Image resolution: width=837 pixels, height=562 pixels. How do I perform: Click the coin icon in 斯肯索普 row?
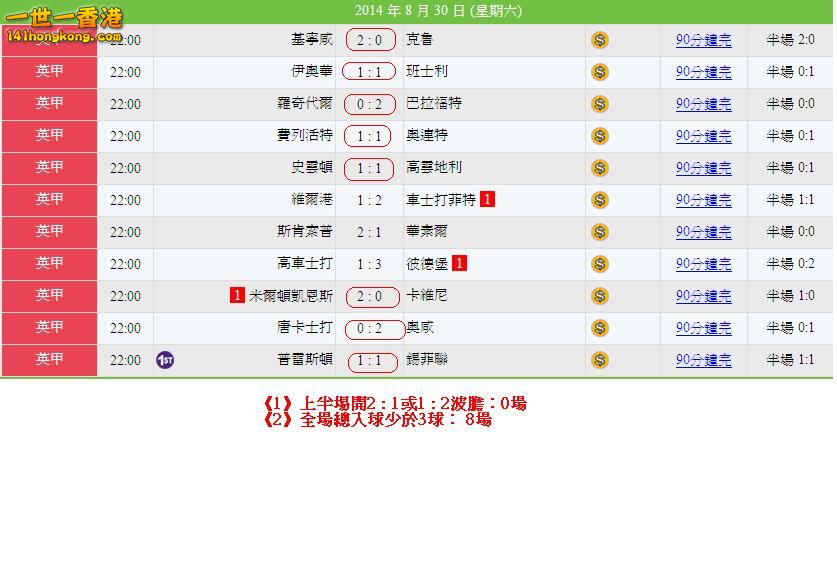[x=599, y=232]
